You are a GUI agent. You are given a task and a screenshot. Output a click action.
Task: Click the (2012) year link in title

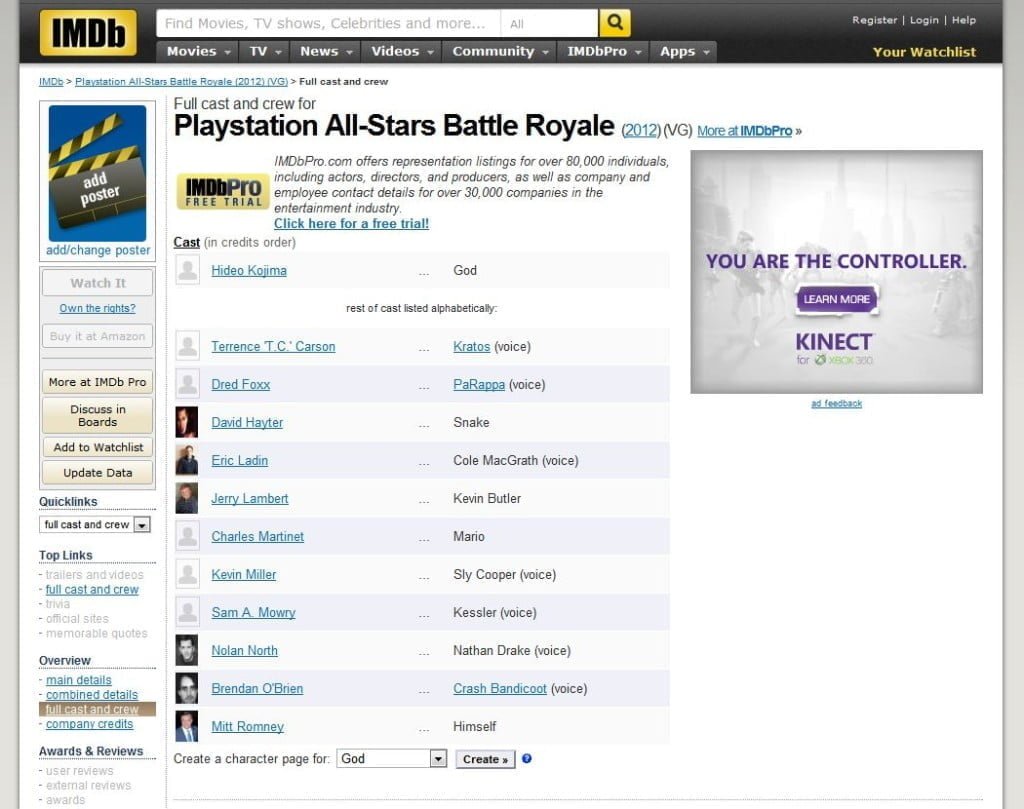click(x=641, y=131)
